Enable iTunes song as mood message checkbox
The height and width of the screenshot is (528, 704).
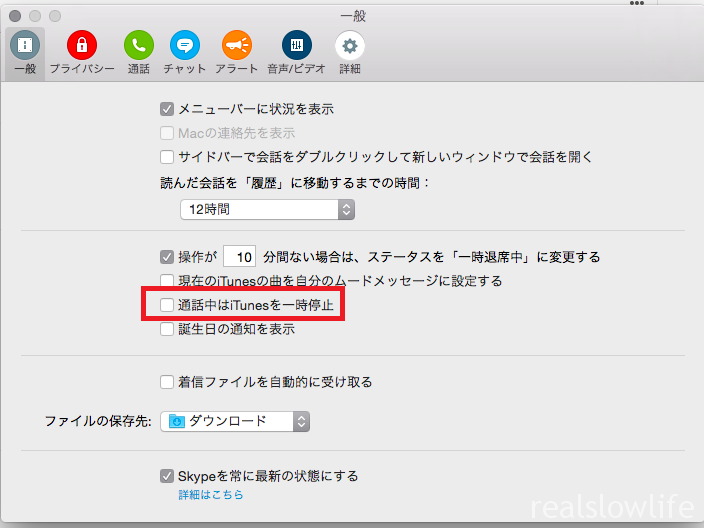tap(167, 281)
